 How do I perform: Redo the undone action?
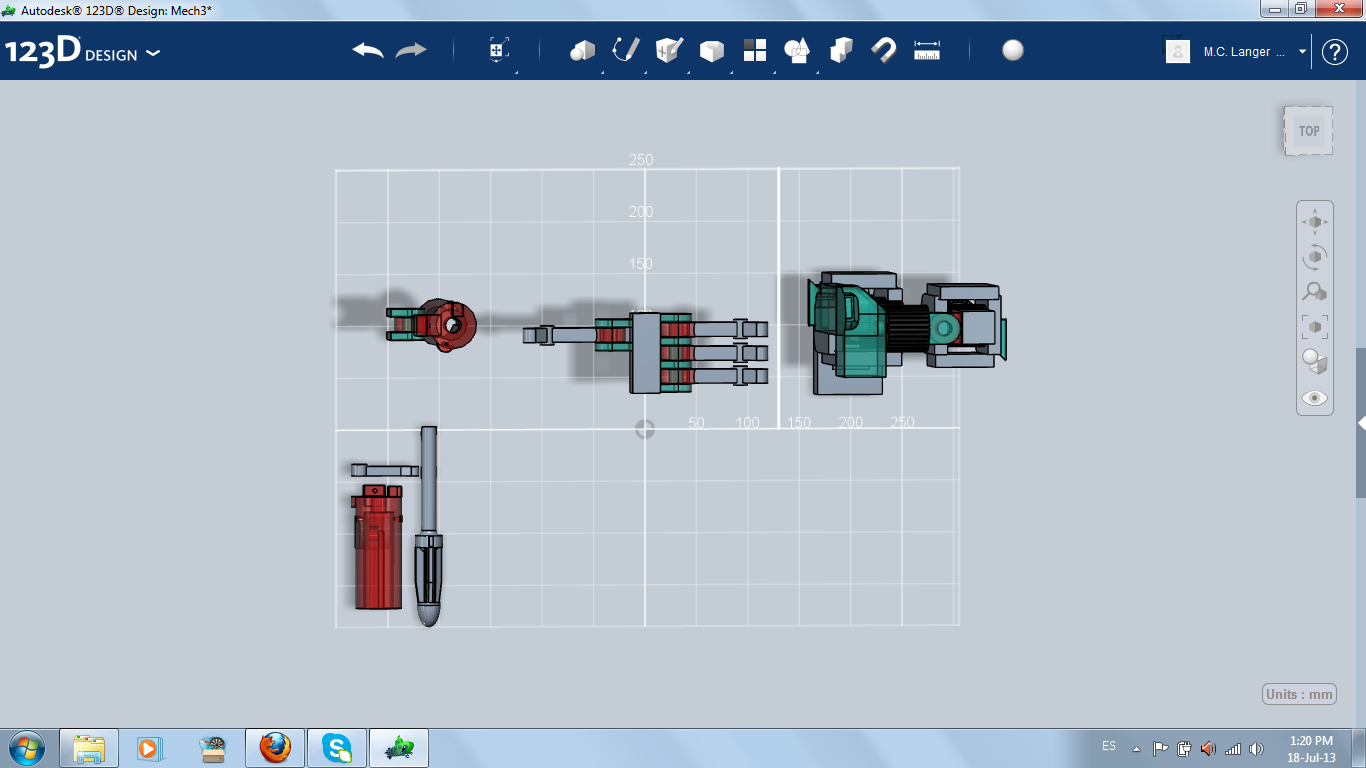click(x=411, y=50)
